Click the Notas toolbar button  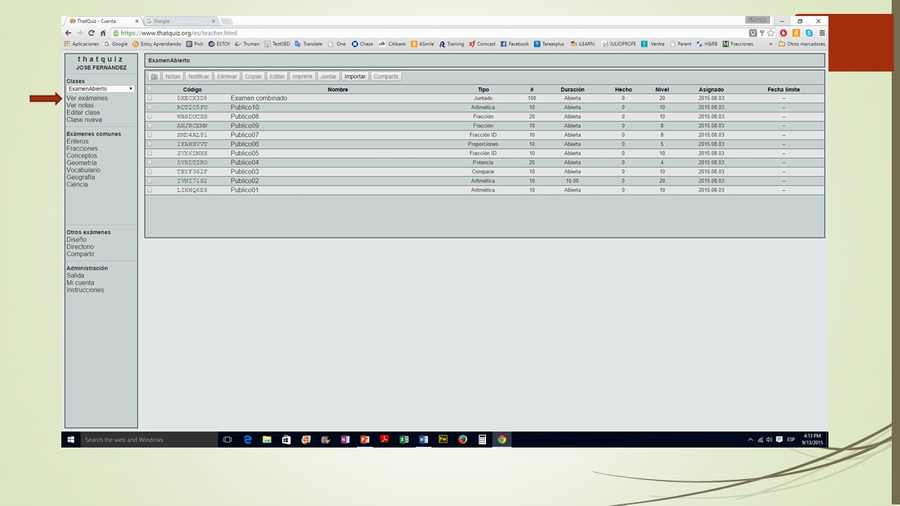(173, 76)
